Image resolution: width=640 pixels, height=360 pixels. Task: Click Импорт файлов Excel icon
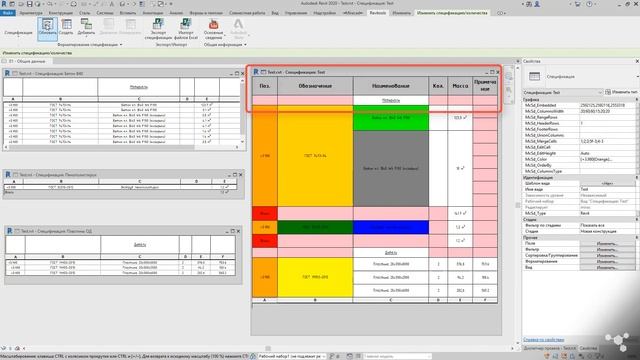point(186,29)
